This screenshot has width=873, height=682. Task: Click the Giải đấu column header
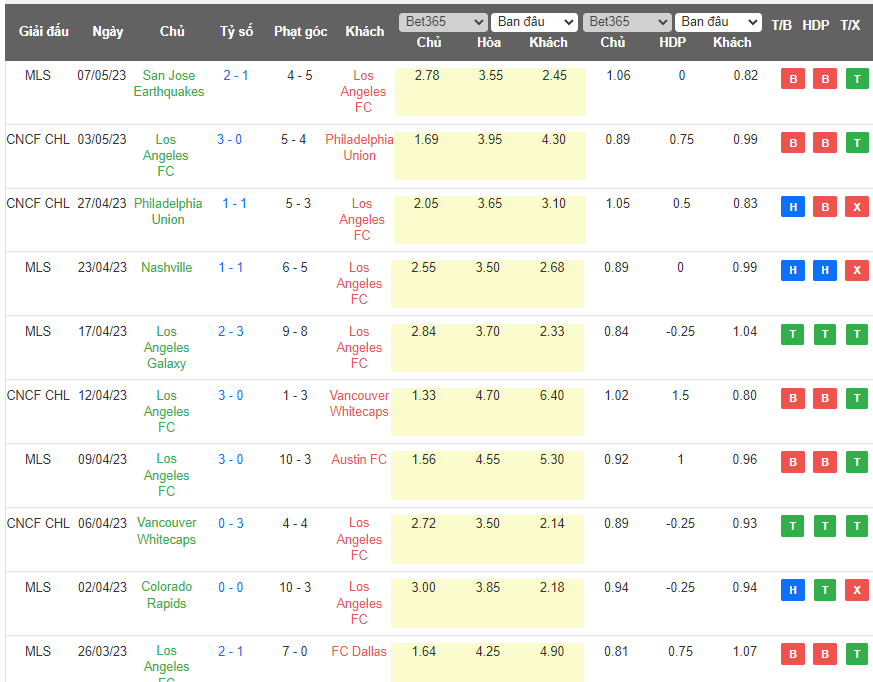[x=43, y=31]
